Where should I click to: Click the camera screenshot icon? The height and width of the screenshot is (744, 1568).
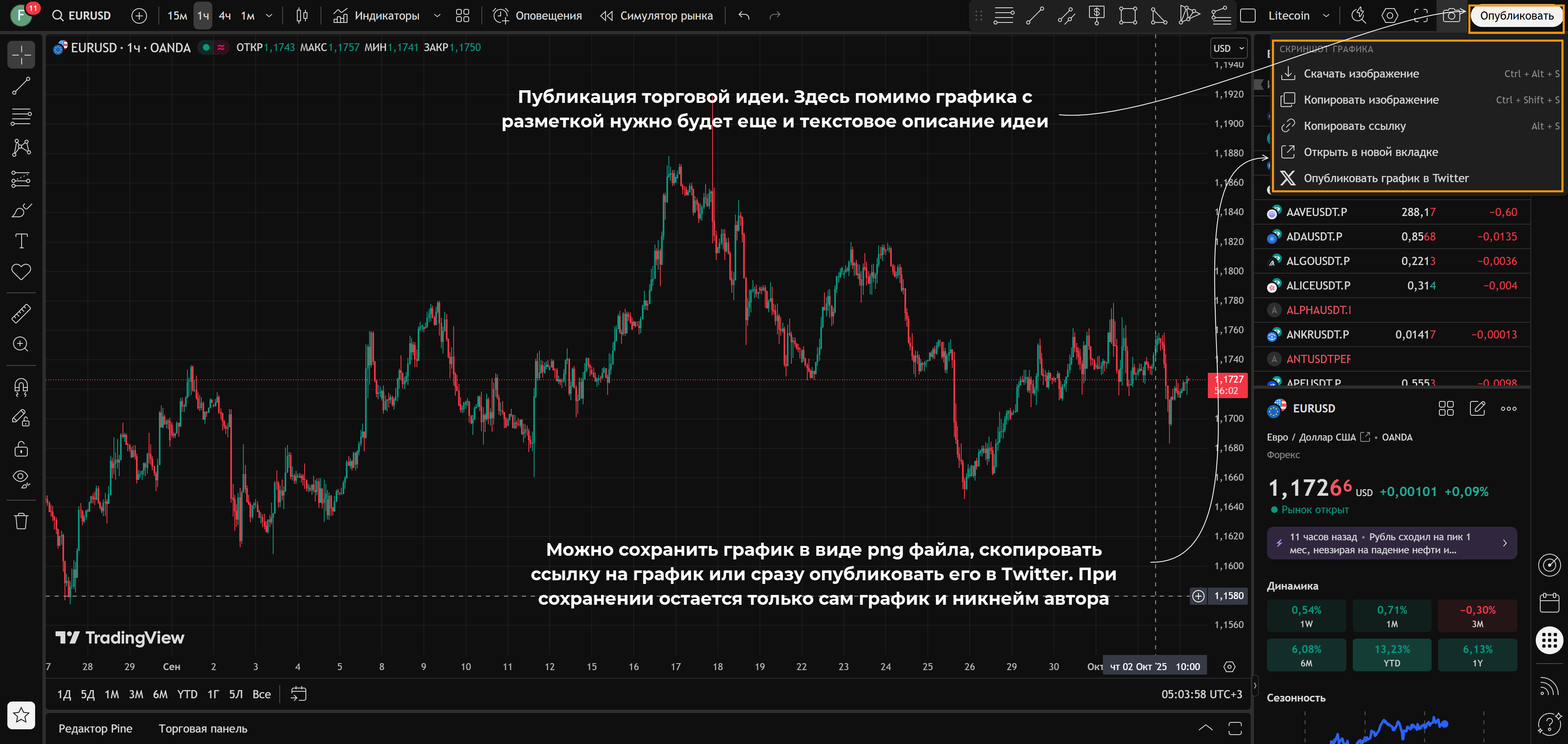coord(1452,16)
